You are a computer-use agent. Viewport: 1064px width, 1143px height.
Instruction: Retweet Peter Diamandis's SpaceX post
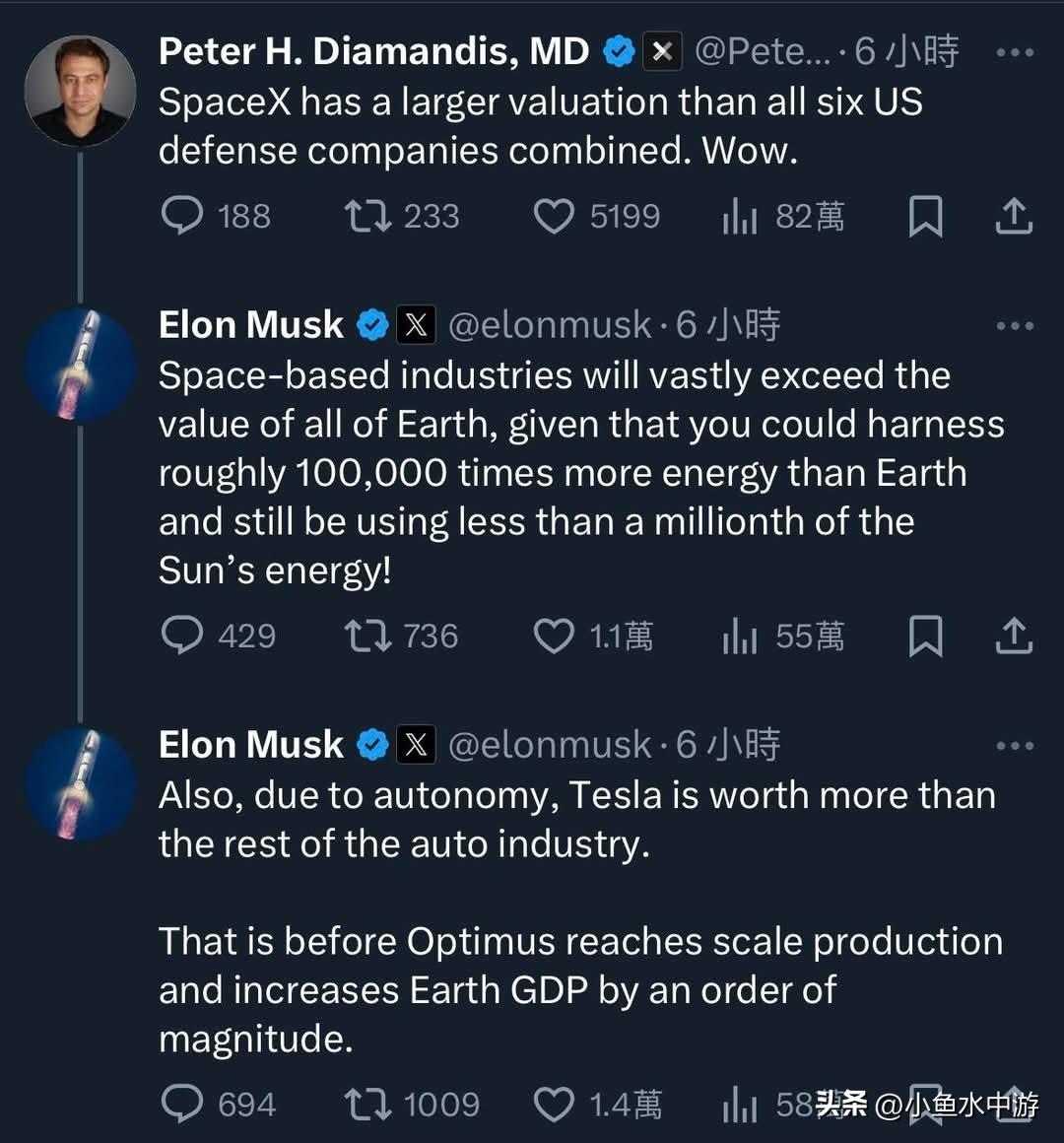coord(367,216)
